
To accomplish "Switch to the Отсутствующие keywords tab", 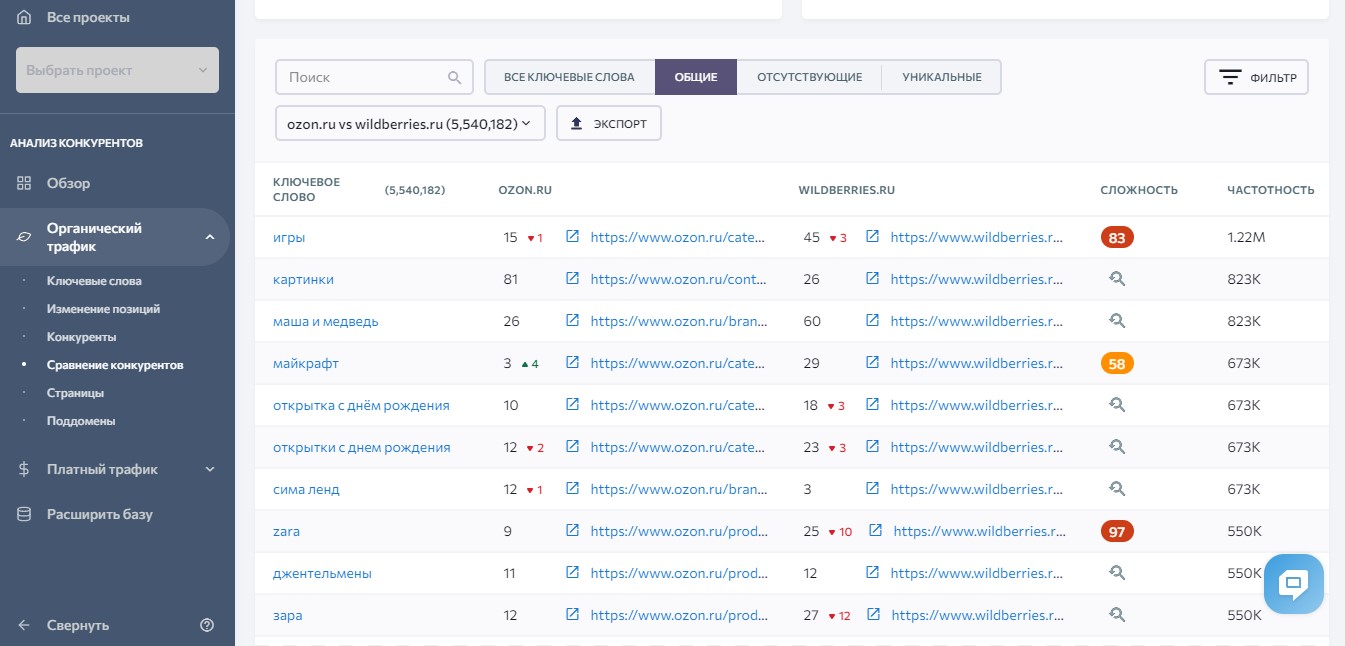I will click(809, 77).
